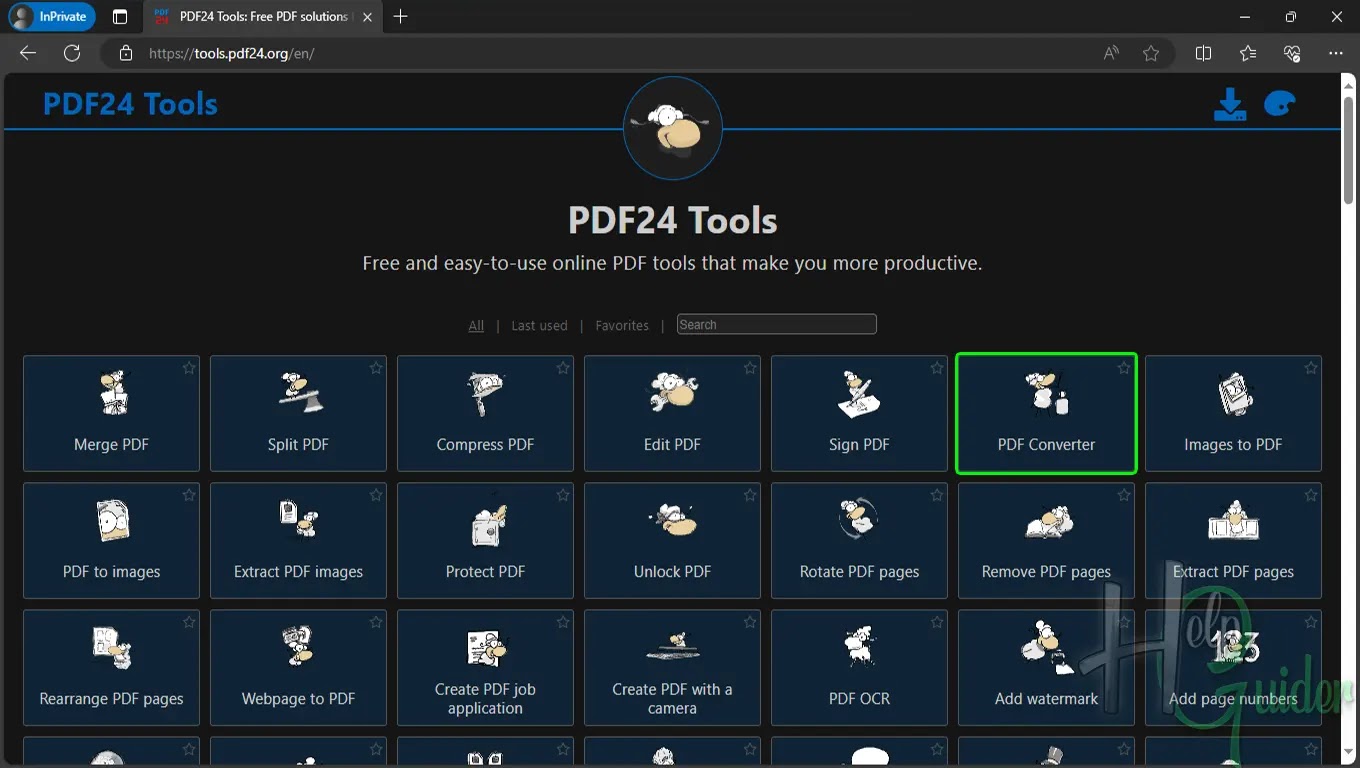Open the PDF to images tool
This screenshot has height=768, width=1360.
tap(111, 540)
